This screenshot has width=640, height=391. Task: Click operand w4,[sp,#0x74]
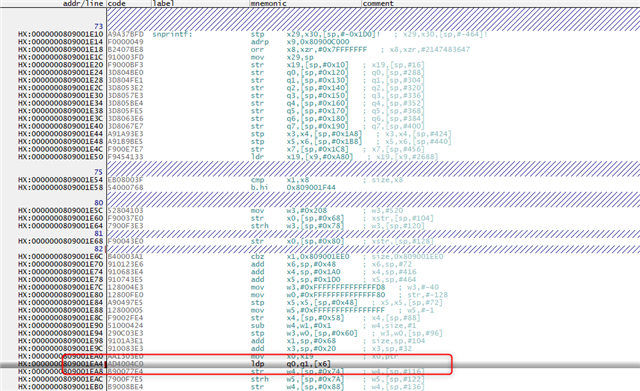click(316, 371)
